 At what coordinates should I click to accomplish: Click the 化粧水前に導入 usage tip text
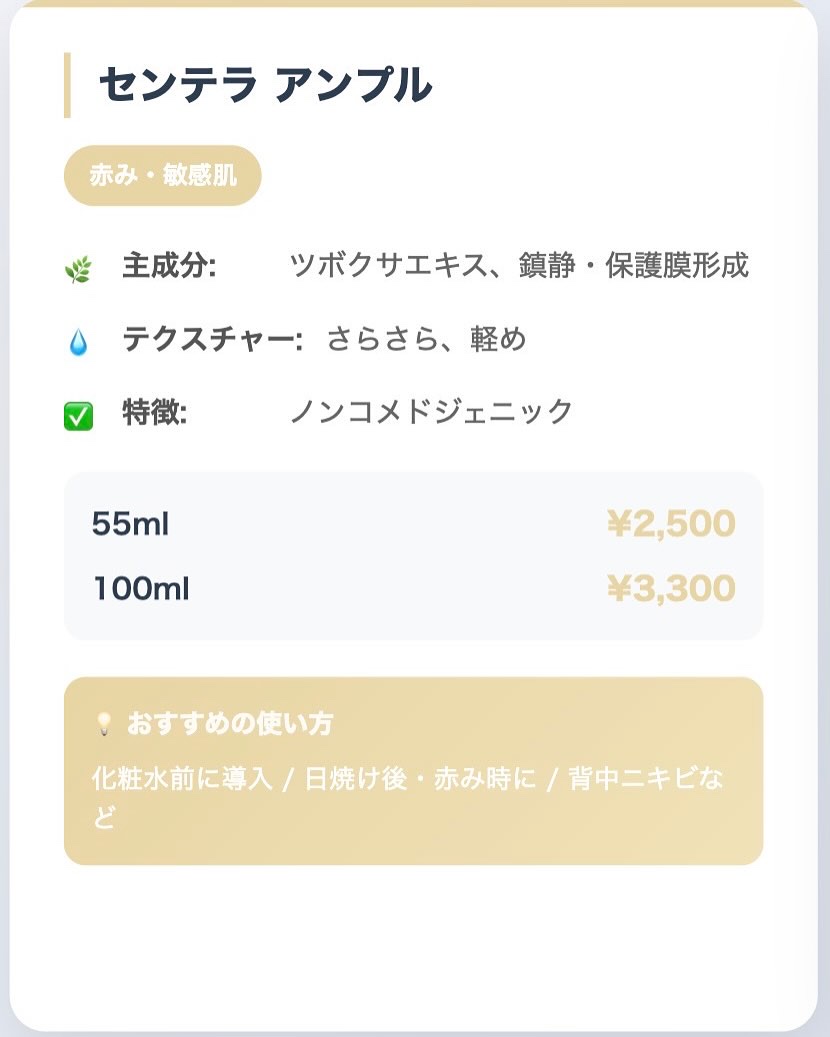[181, 780]
